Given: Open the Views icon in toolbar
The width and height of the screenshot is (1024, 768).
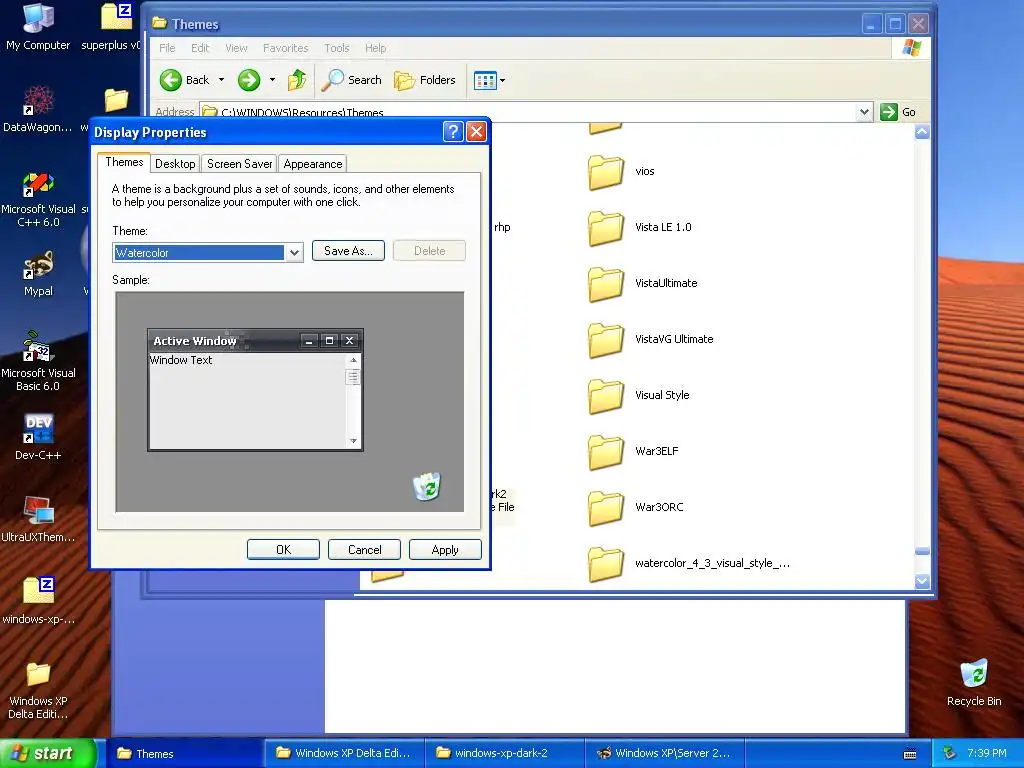Looking at the screenshot, I should pyautogui.click(x=485, y=80).
